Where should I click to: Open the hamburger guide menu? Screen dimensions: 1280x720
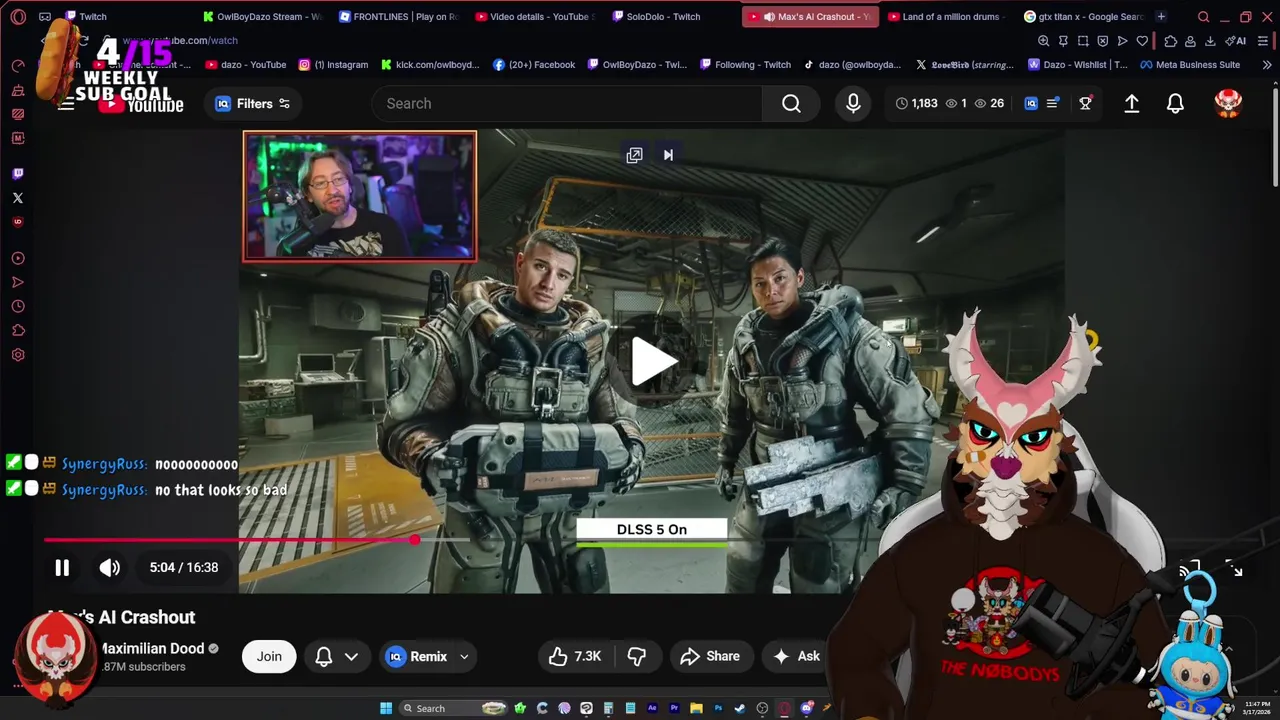[x=66, y=103]
